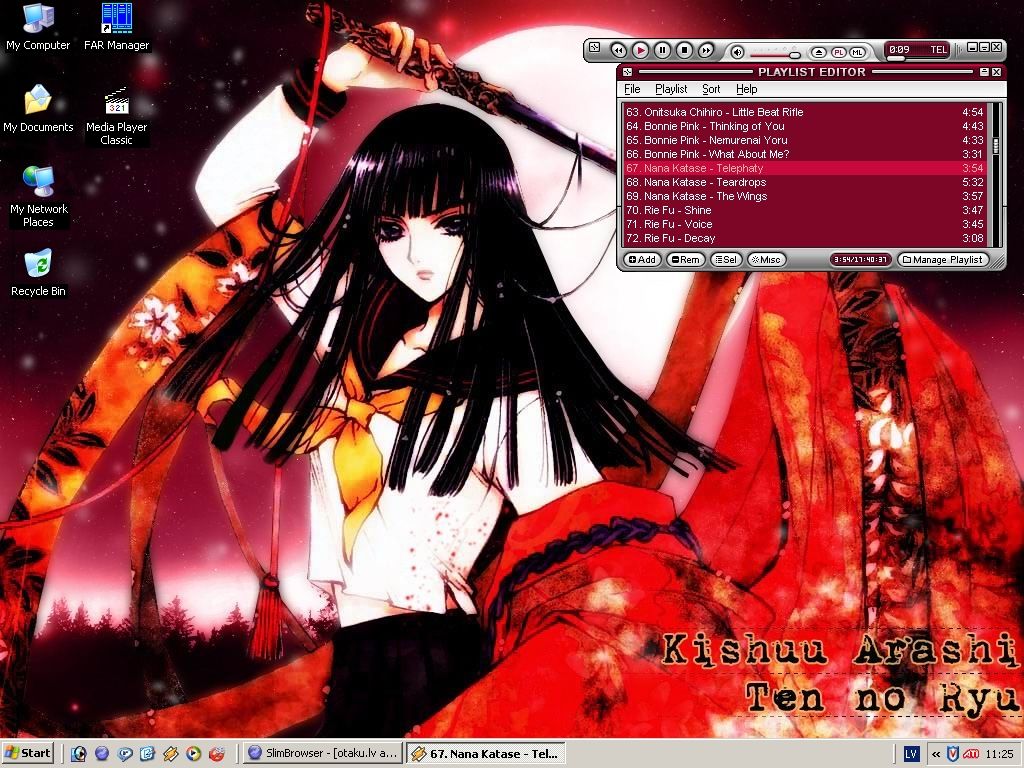1024x768 pixels.
Task: Open the ATI tray icon
Action: pos(970,754)
